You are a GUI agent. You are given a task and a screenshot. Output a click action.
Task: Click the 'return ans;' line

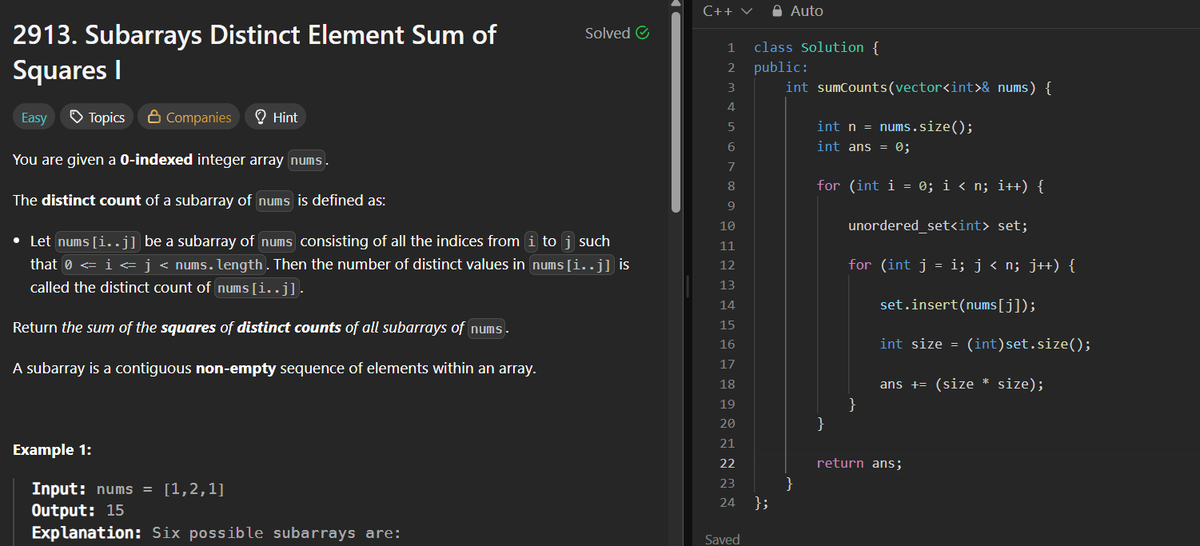(860, 463)
